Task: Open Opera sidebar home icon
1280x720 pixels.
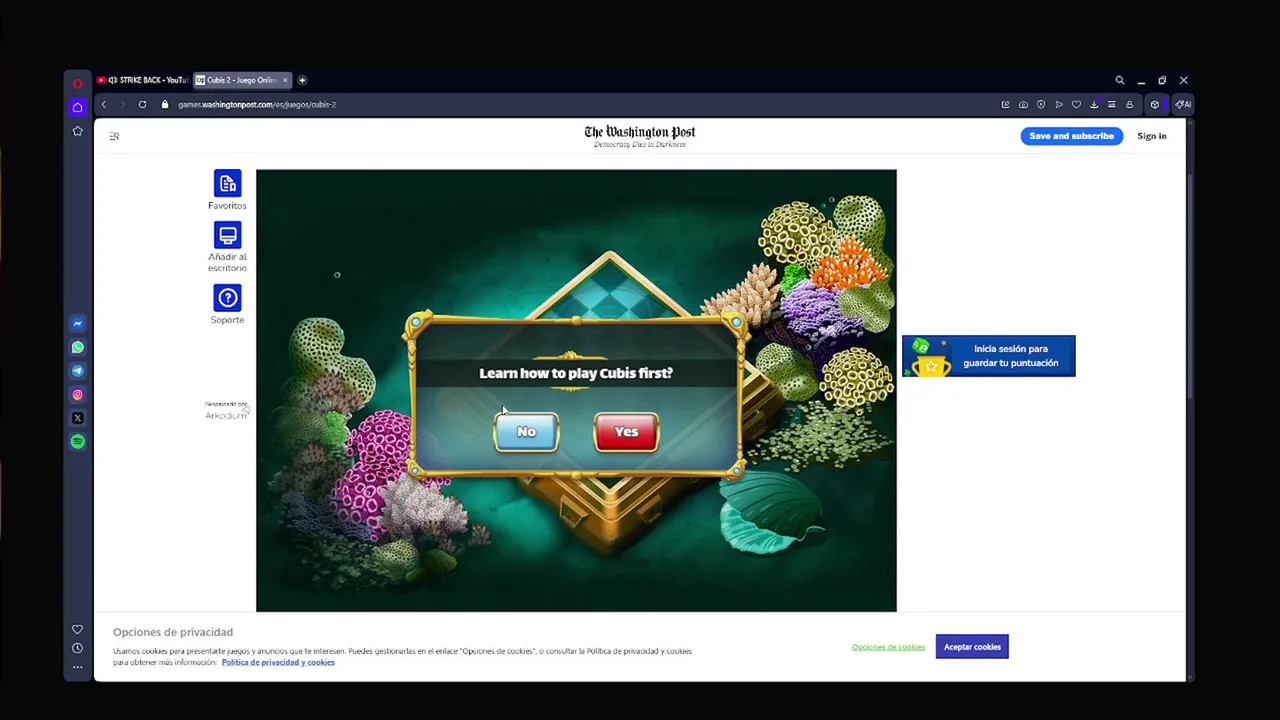Action: pyautogui.click(x=77, y=107)
